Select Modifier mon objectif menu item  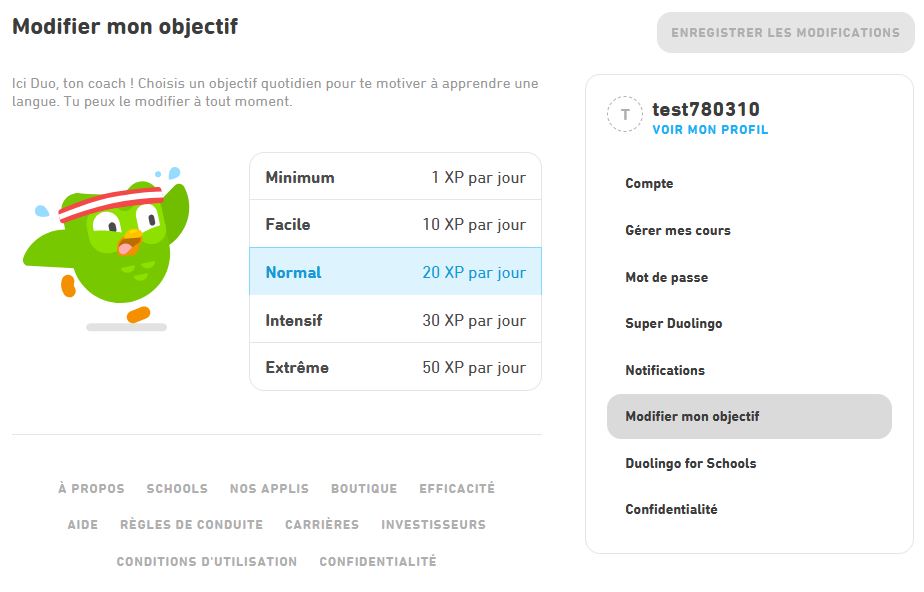[x=692, y=416]
